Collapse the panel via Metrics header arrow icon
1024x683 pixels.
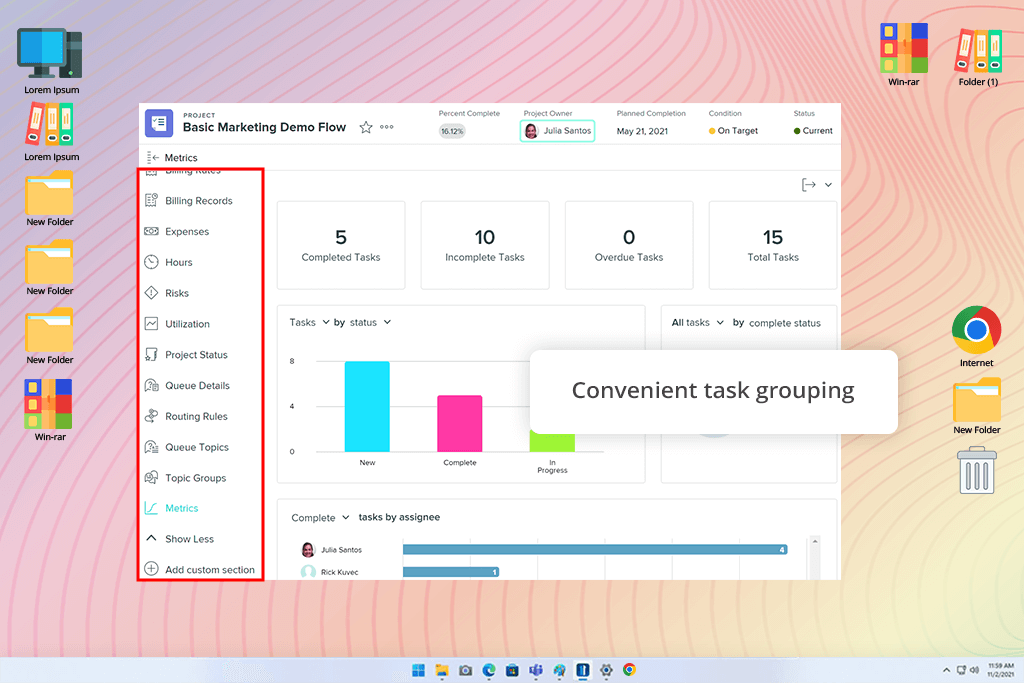click(153, 157)
